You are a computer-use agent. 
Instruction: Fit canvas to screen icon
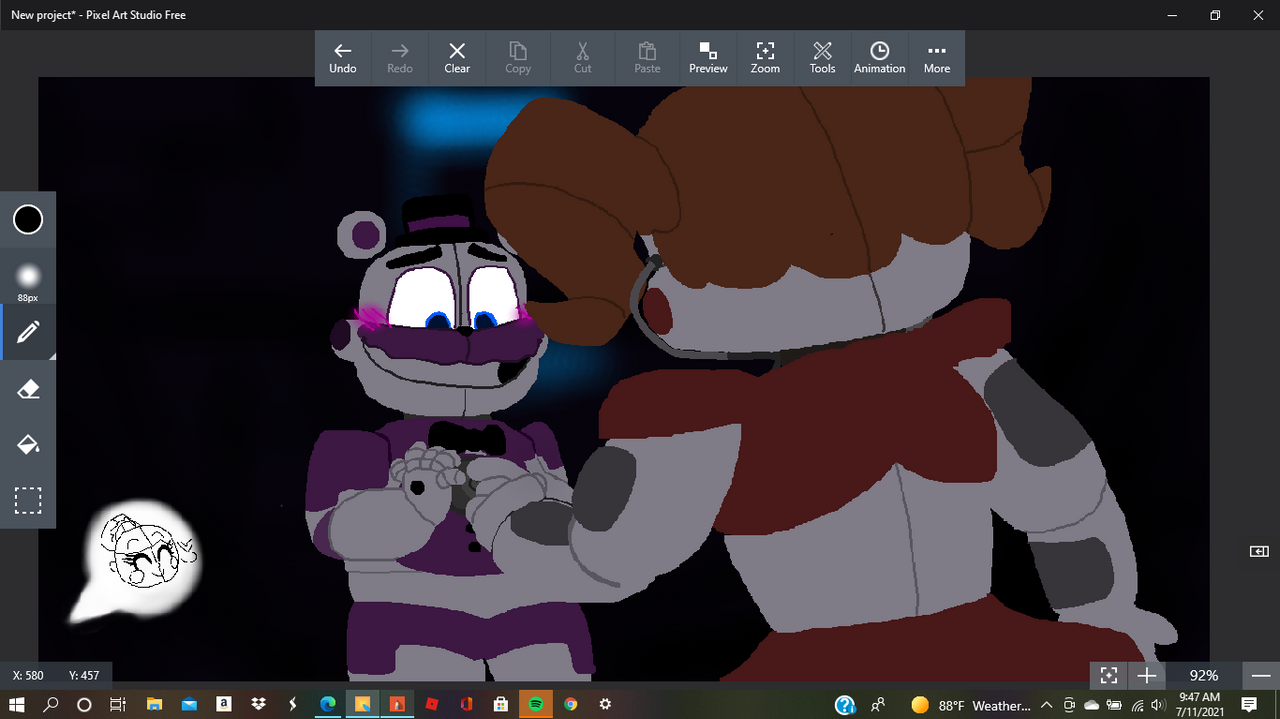tap(1108, 675)
